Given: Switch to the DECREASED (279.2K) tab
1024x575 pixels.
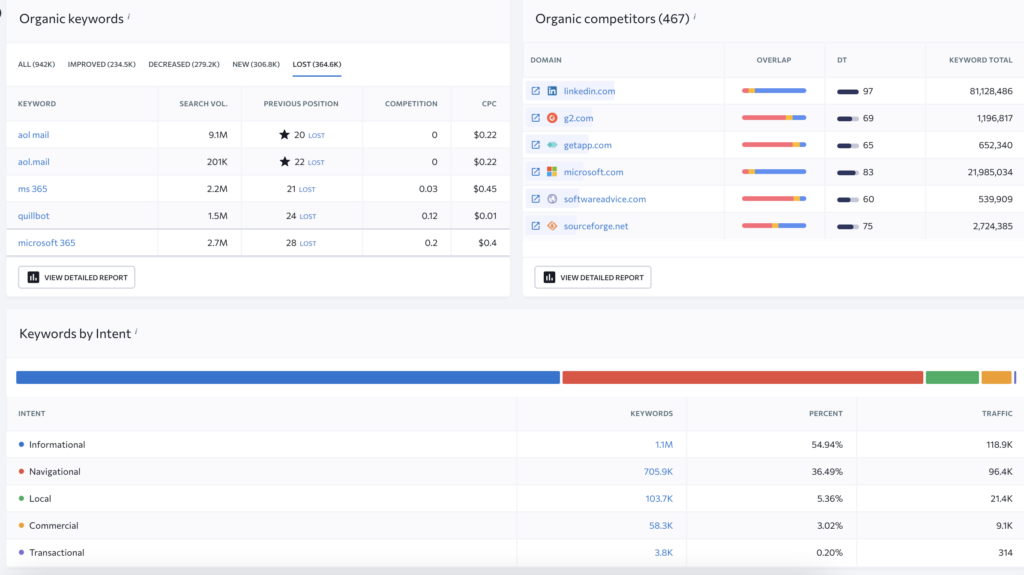Looking at the screenshot, I should pyautogui.click(x=184, y=64).
